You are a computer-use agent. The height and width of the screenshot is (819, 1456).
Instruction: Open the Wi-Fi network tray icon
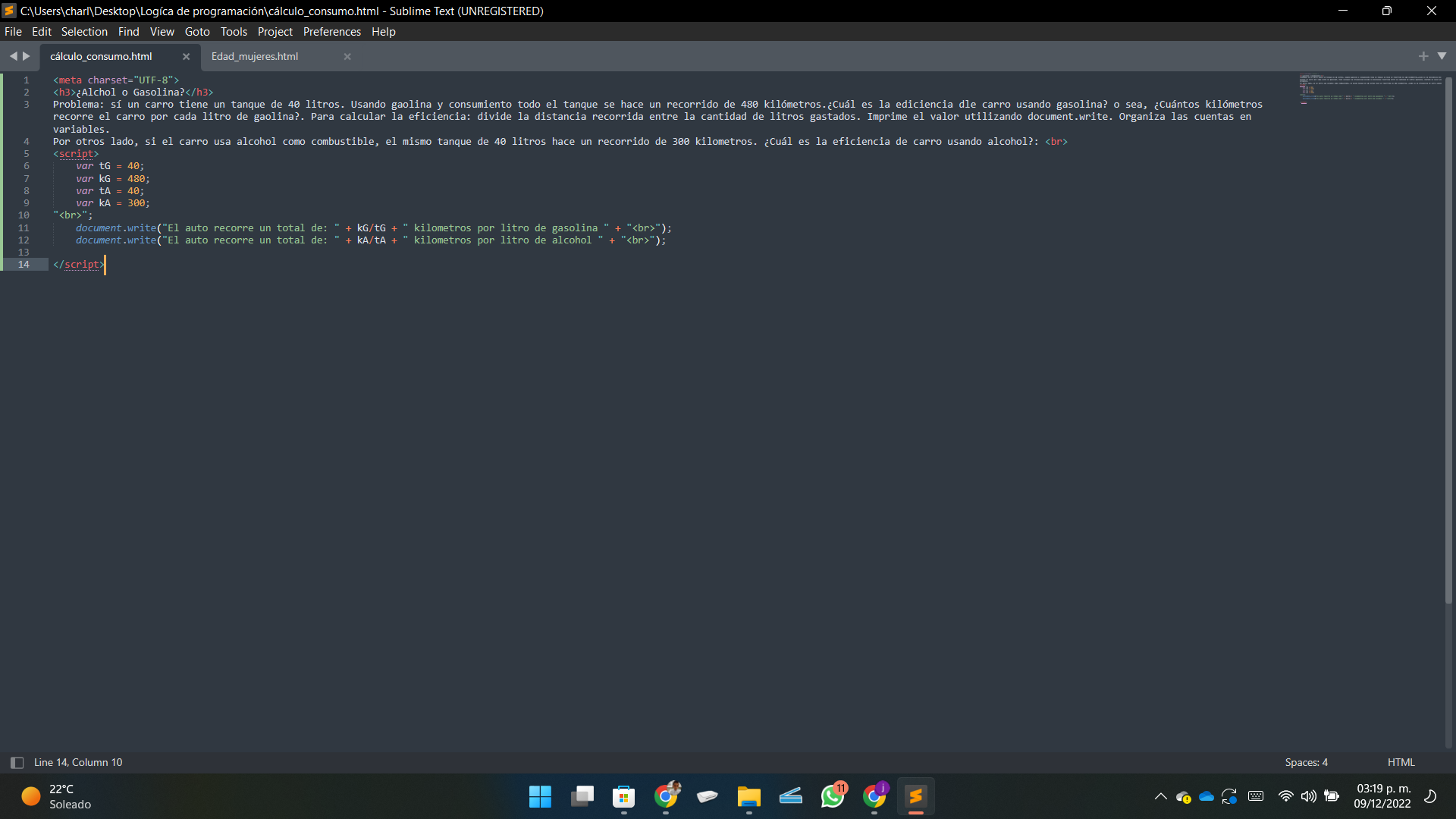click(1286, 796)
